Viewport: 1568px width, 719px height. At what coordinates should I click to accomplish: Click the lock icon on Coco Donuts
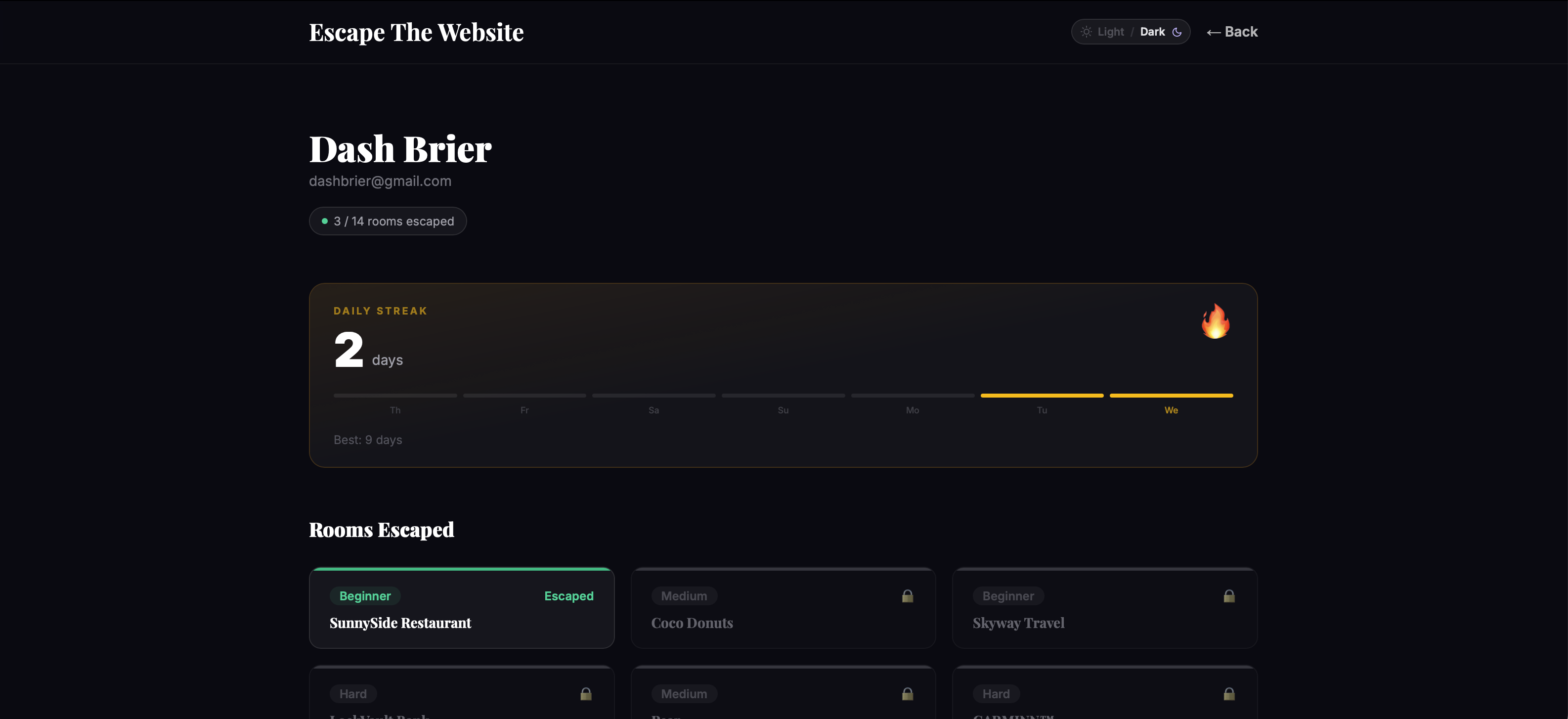(x=907, y=596)
